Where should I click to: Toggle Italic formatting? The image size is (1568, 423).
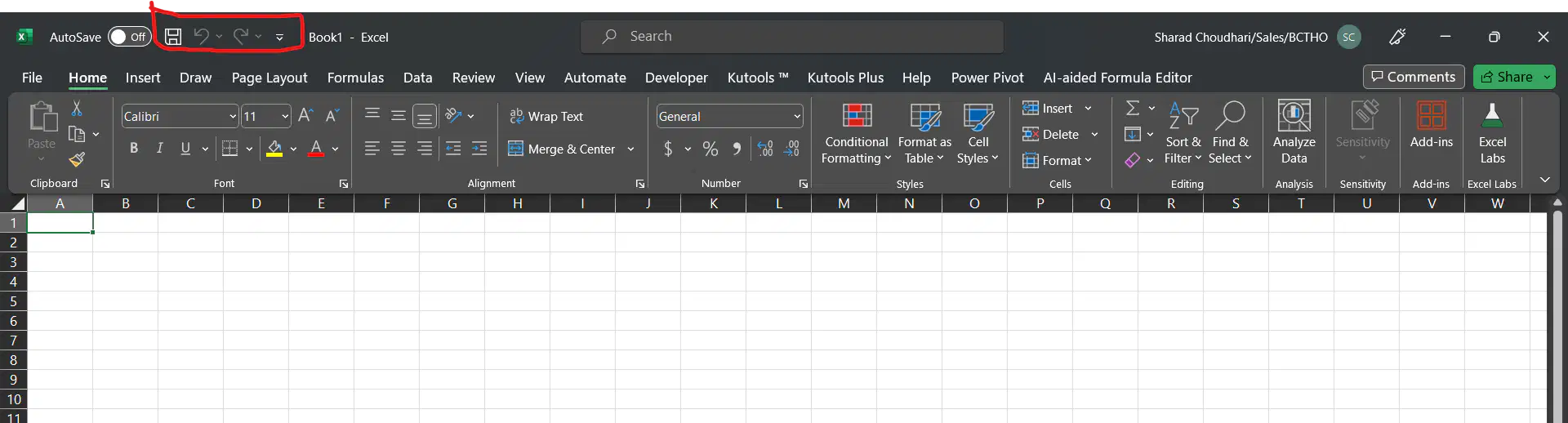(160, 149)
